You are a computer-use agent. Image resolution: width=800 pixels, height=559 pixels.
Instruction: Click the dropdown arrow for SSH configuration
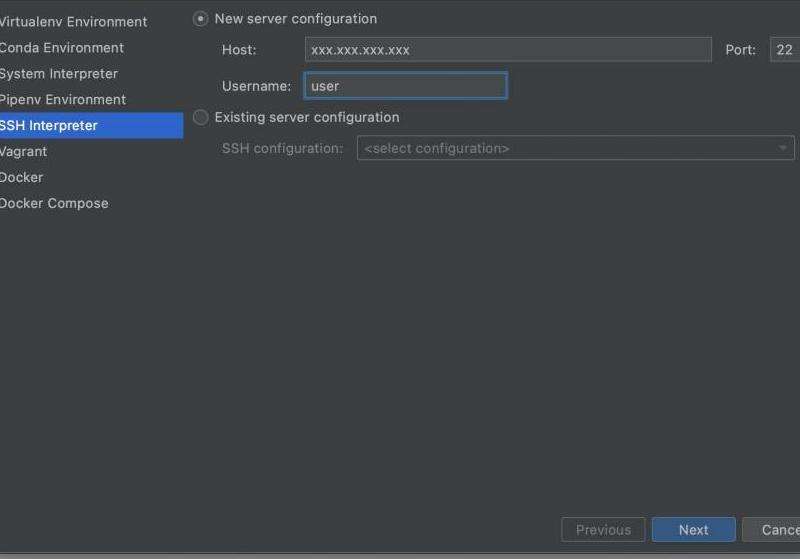pos(782,148)
